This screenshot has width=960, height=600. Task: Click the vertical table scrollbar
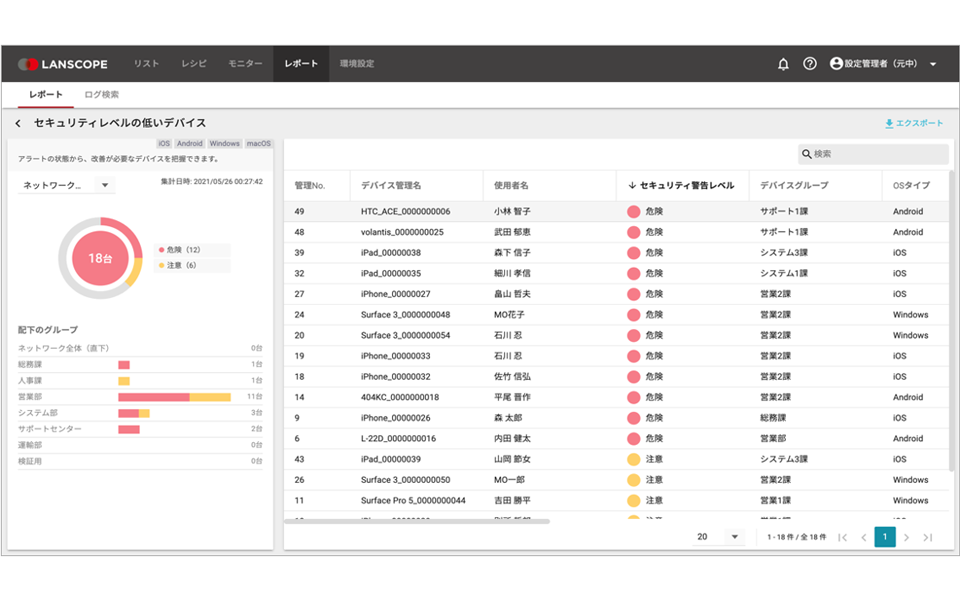click(951, 320)
